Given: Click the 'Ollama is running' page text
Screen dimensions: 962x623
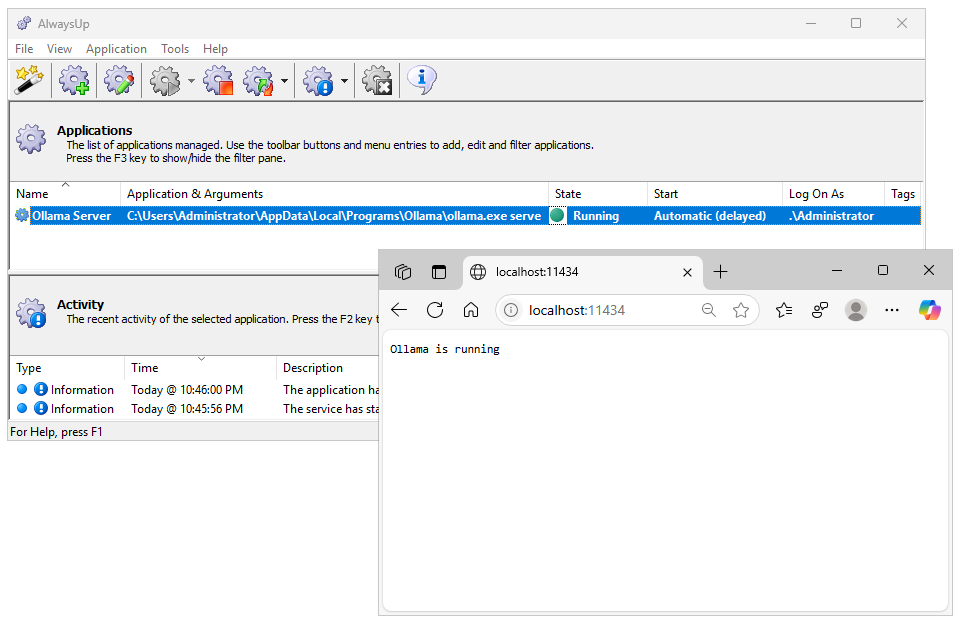Looking at the screenshot, I should coord(445,349).
